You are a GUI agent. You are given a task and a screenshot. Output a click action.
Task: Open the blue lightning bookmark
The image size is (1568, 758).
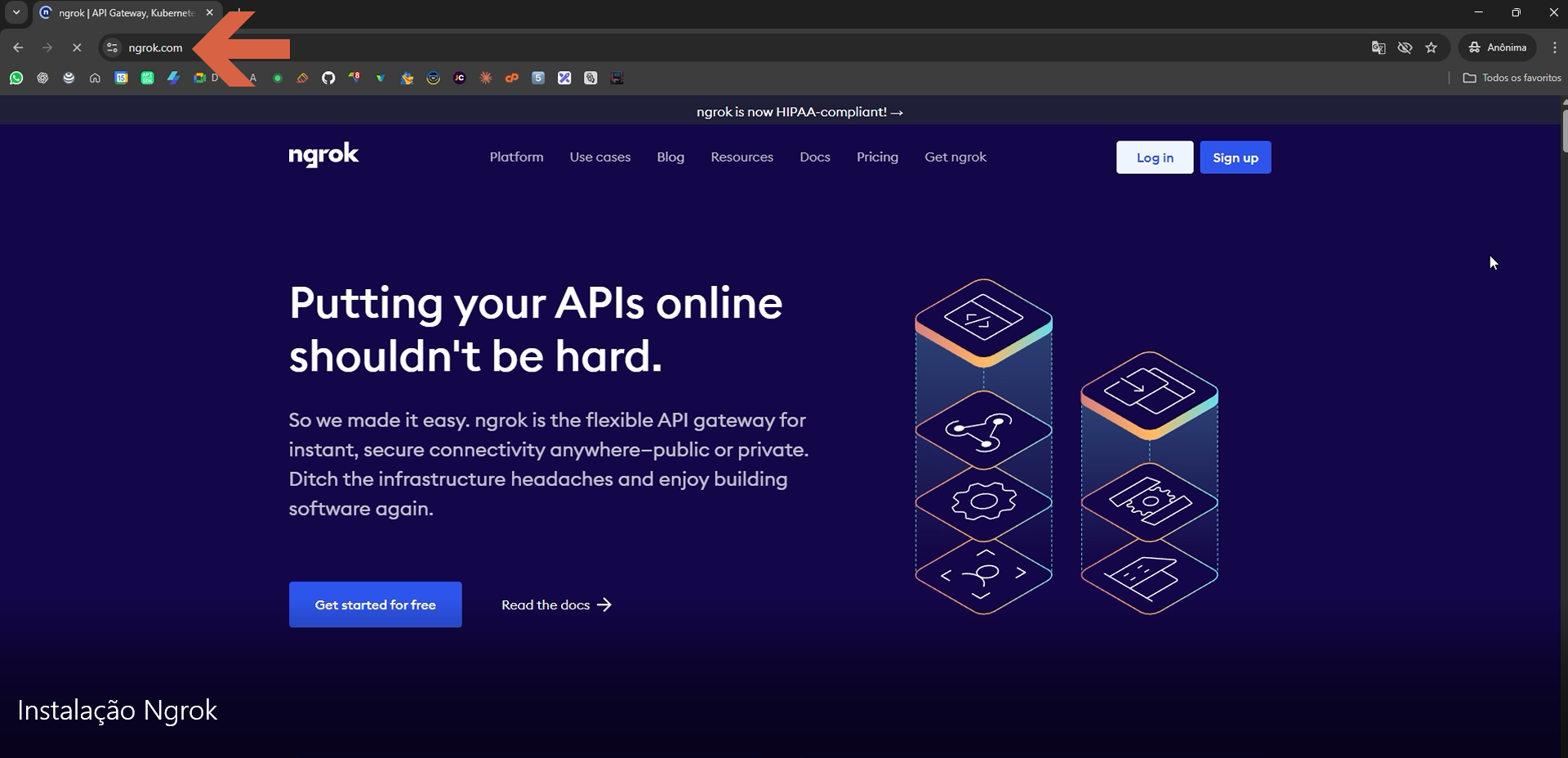coord(173,78)
